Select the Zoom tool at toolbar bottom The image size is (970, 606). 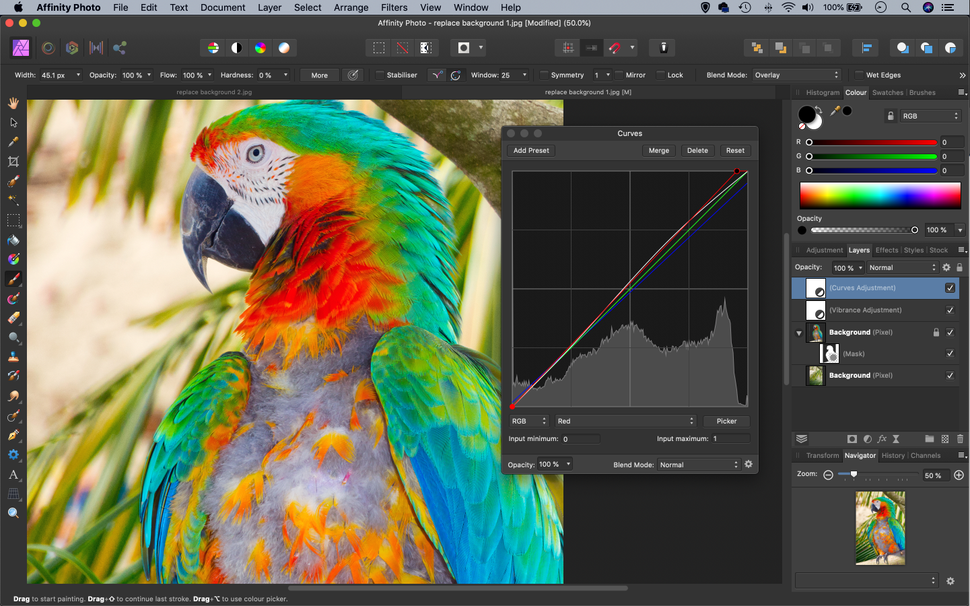(x=13, y=512)
